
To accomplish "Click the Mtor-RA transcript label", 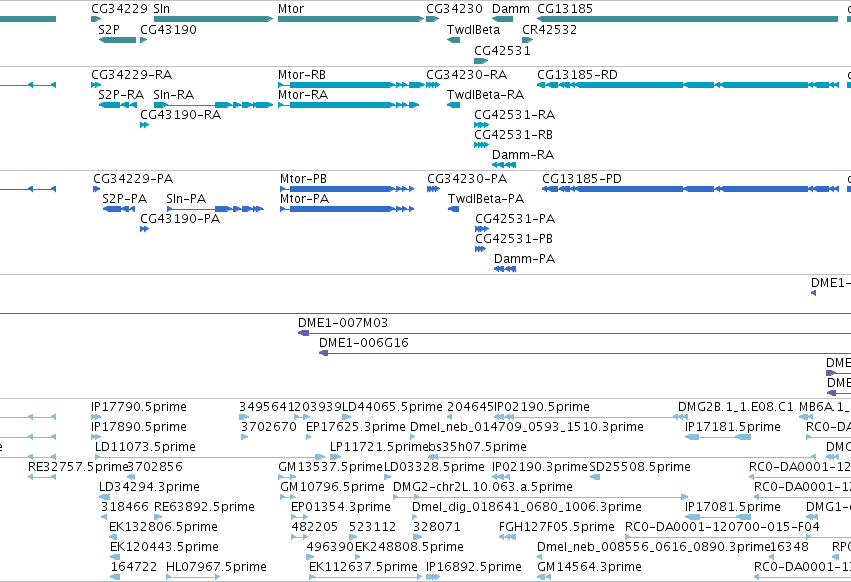I will pos(303,95).
